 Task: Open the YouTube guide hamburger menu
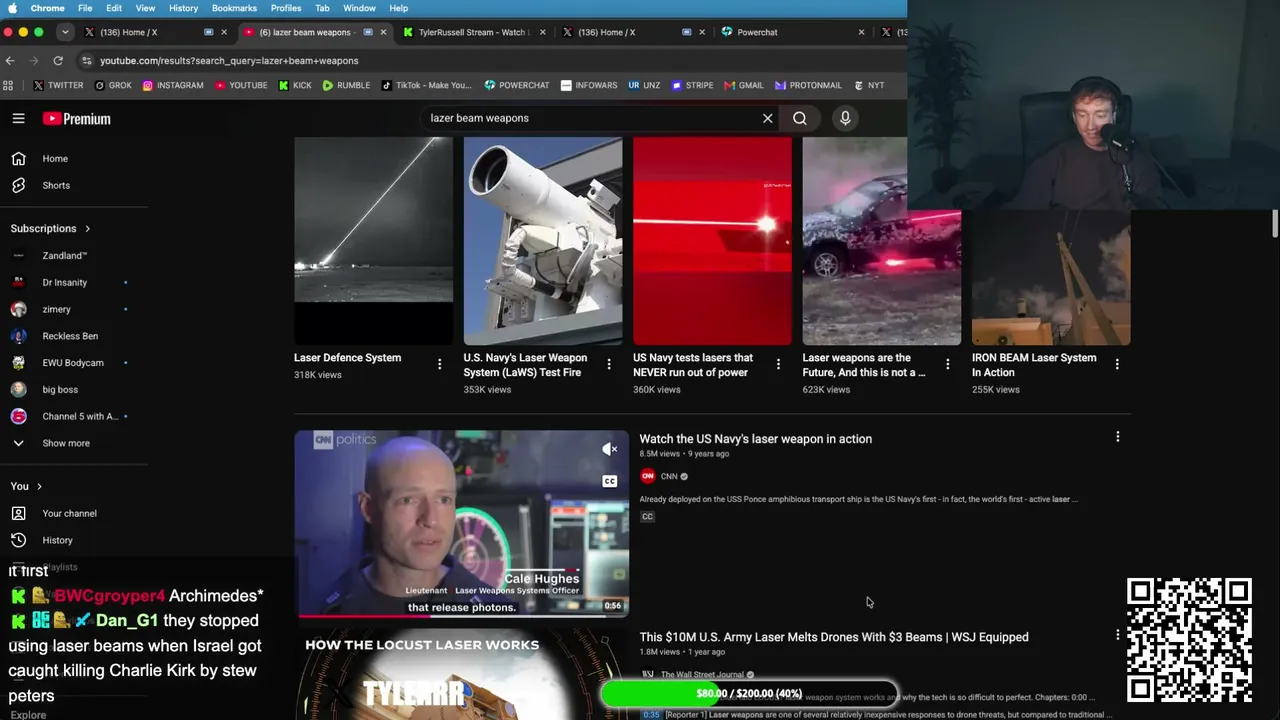click(x=18, y=118)
